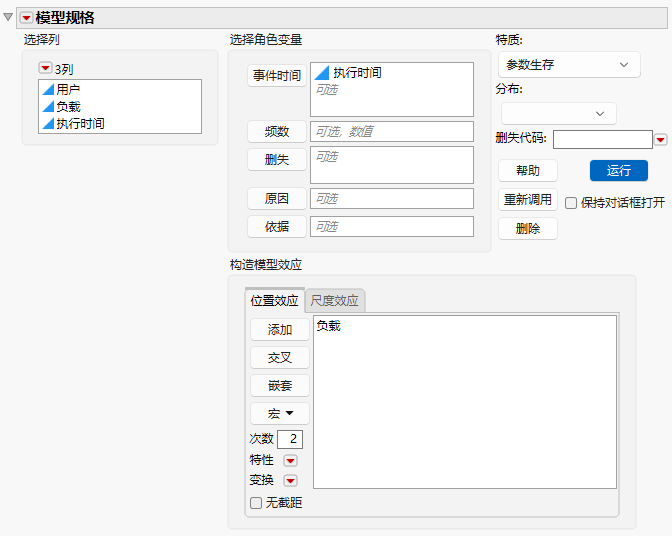The image size is (672, 536).
Task: Open the 特质 dropdown showing 参数生存
Action: [569, 65]
